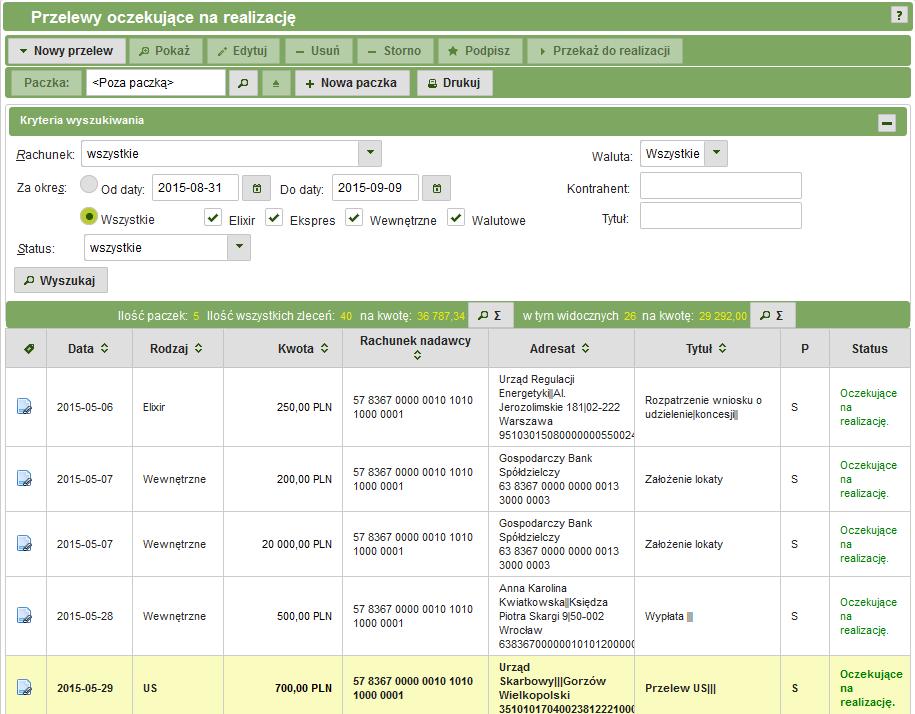The width and height of the screenshot is (915, 714).
Task: Click the Storno toolbar button
Action: pyautogui.click(x=395, y=51)
